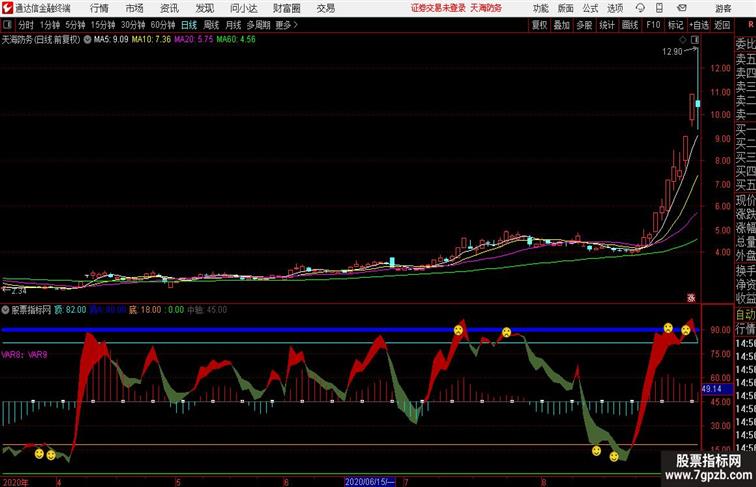Click the 12.00 price axis label
The image size is (756, 487).
click(x=720, y=68)
